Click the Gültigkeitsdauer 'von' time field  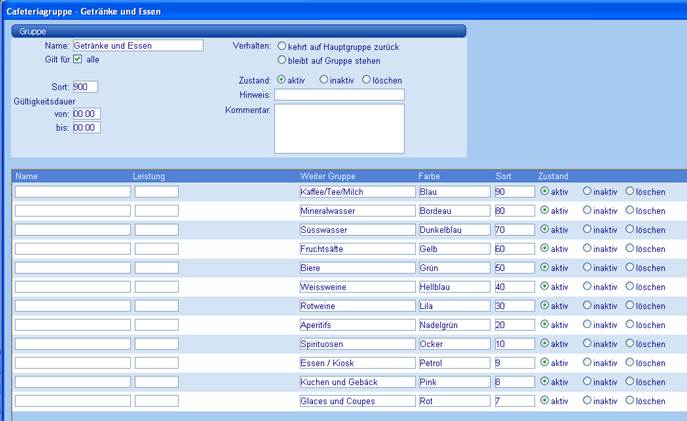tap(86, 113)
